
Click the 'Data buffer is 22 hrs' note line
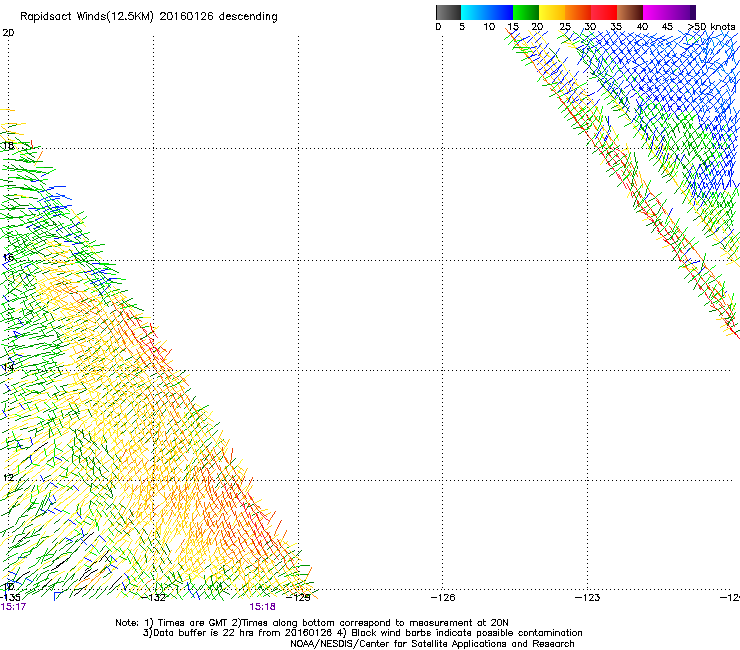[x=362, y=633]
